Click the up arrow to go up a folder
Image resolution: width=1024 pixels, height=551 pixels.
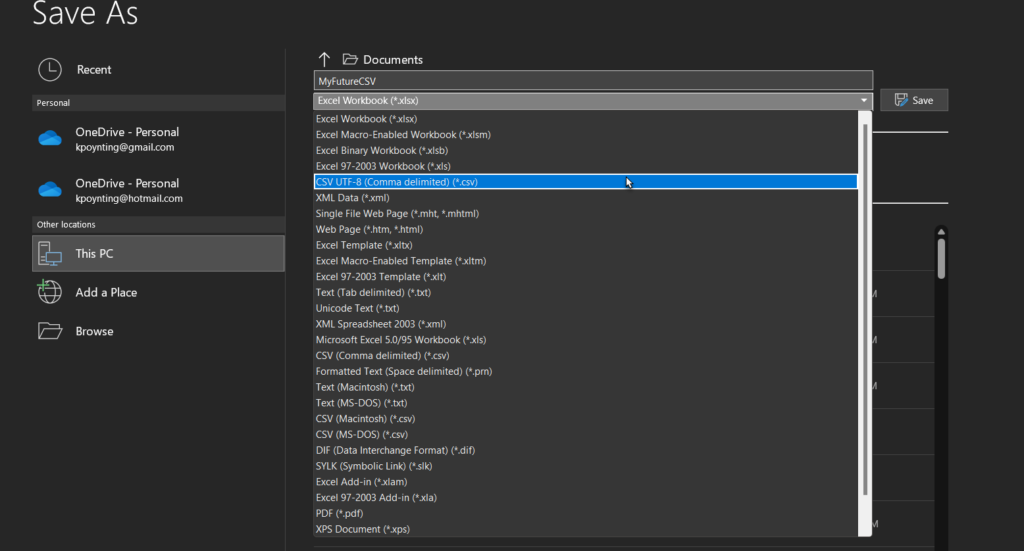[324, 60]
